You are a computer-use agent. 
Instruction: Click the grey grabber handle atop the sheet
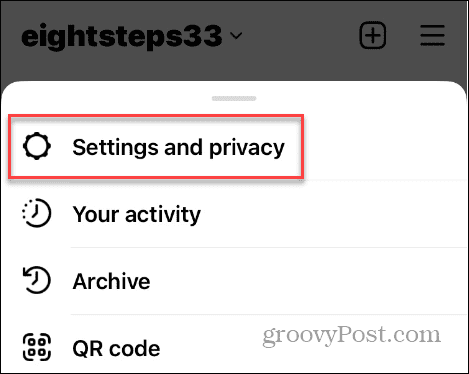(x=234, y=98)
